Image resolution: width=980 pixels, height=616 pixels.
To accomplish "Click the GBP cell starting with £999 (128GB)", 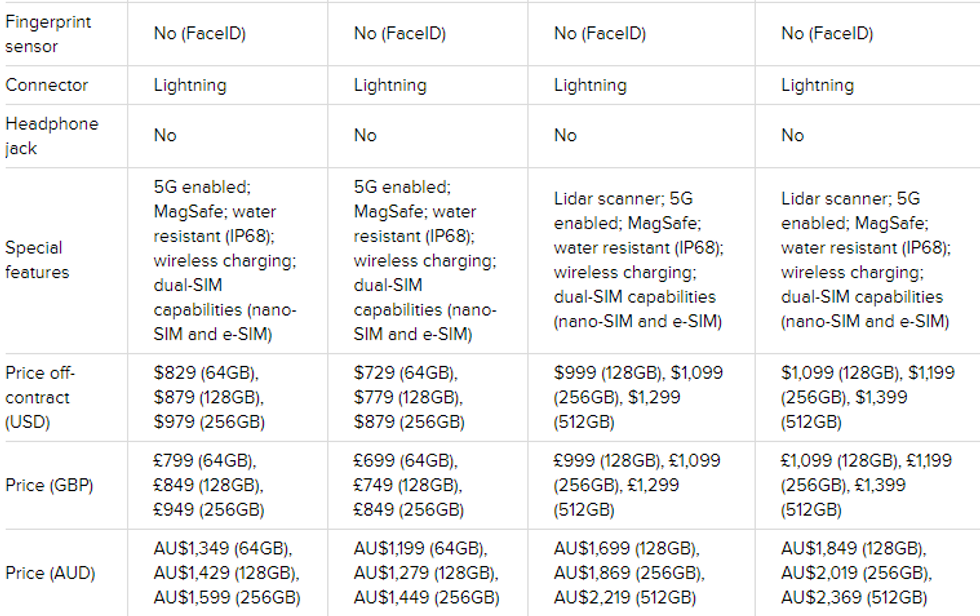I will 638,485.
